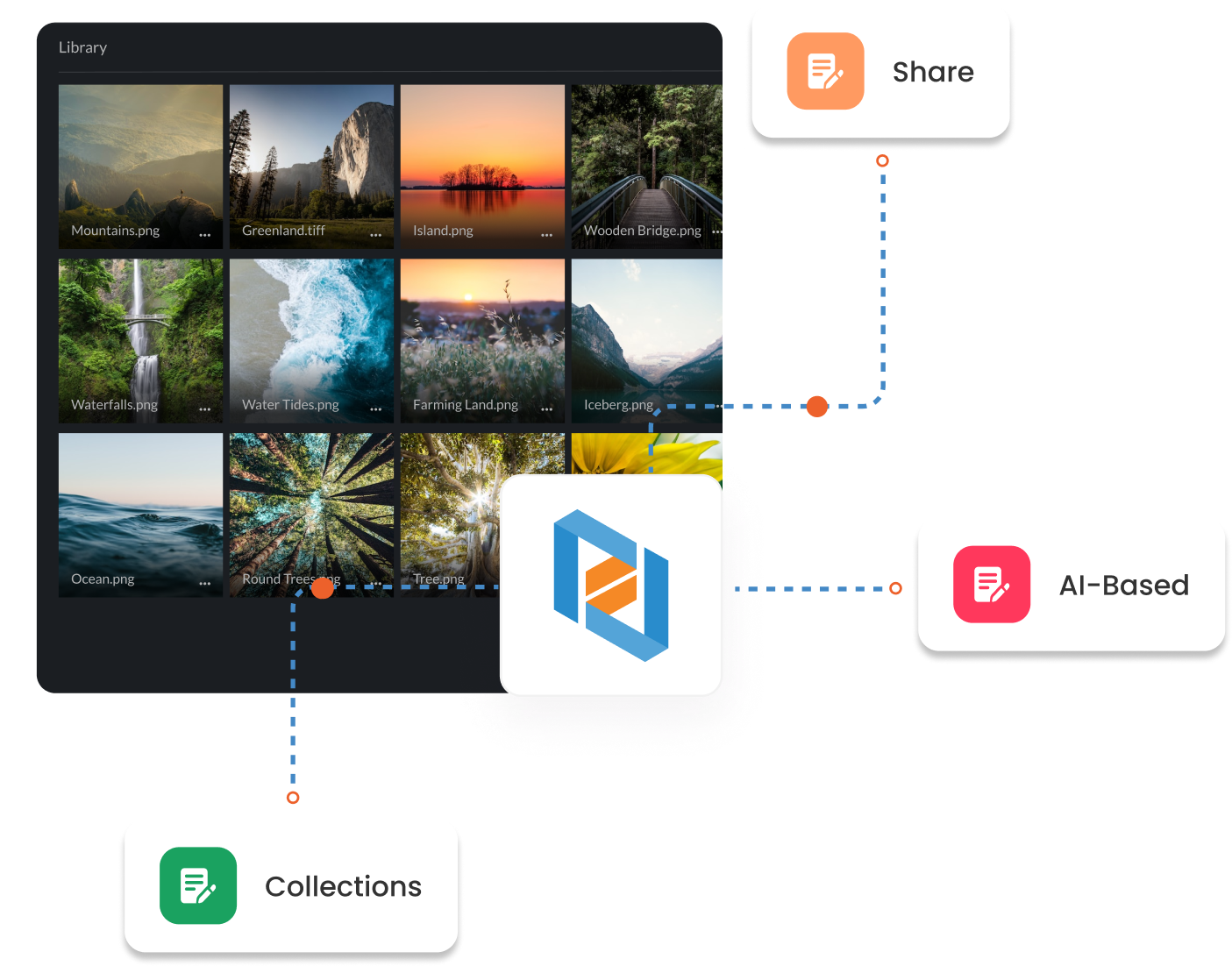Open options menu for Water Tides.png

[374, 409]
